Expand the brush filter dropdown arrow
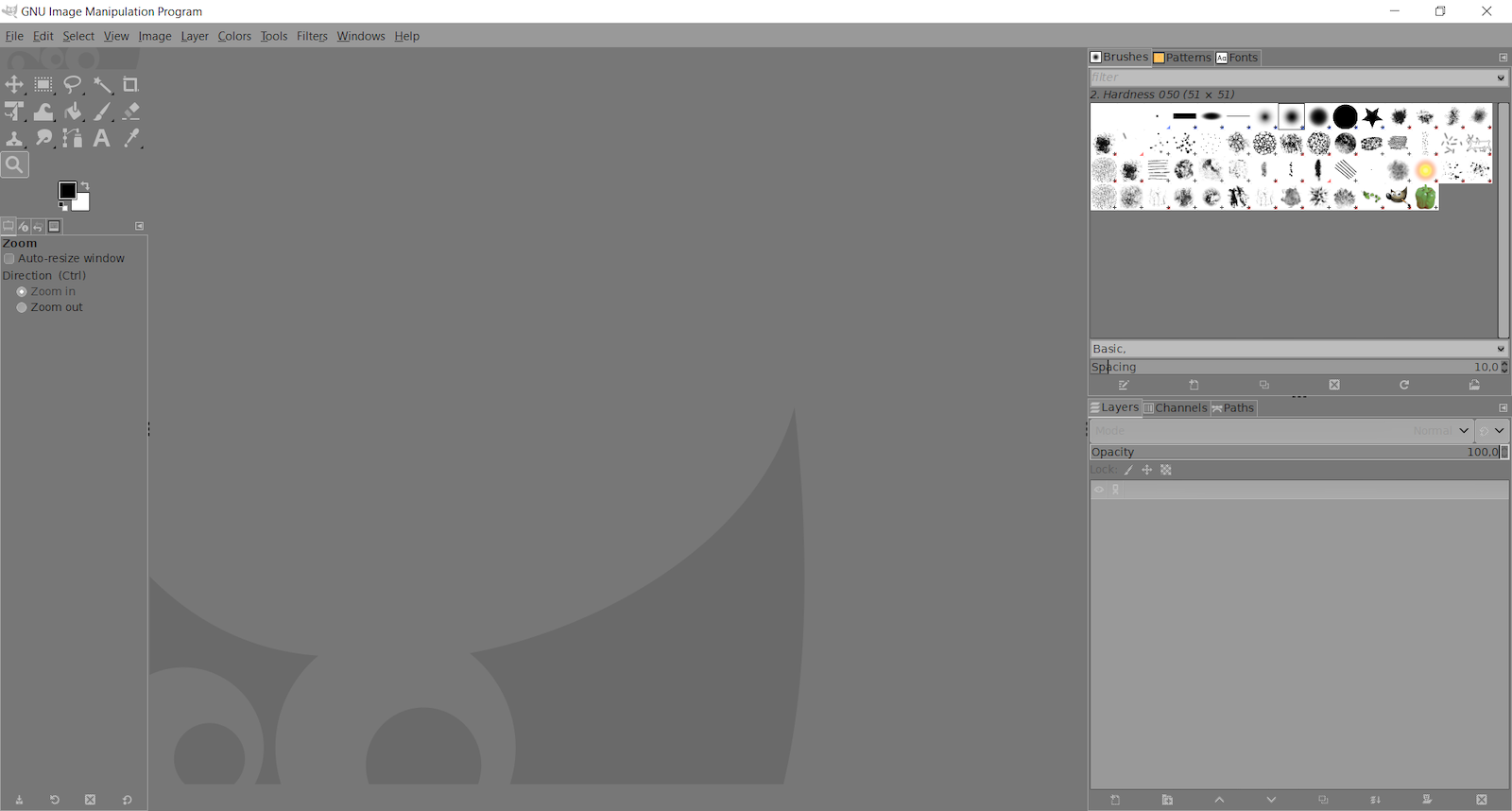The height and width of the screenshot is (811, 1512). pos(1500,78)
